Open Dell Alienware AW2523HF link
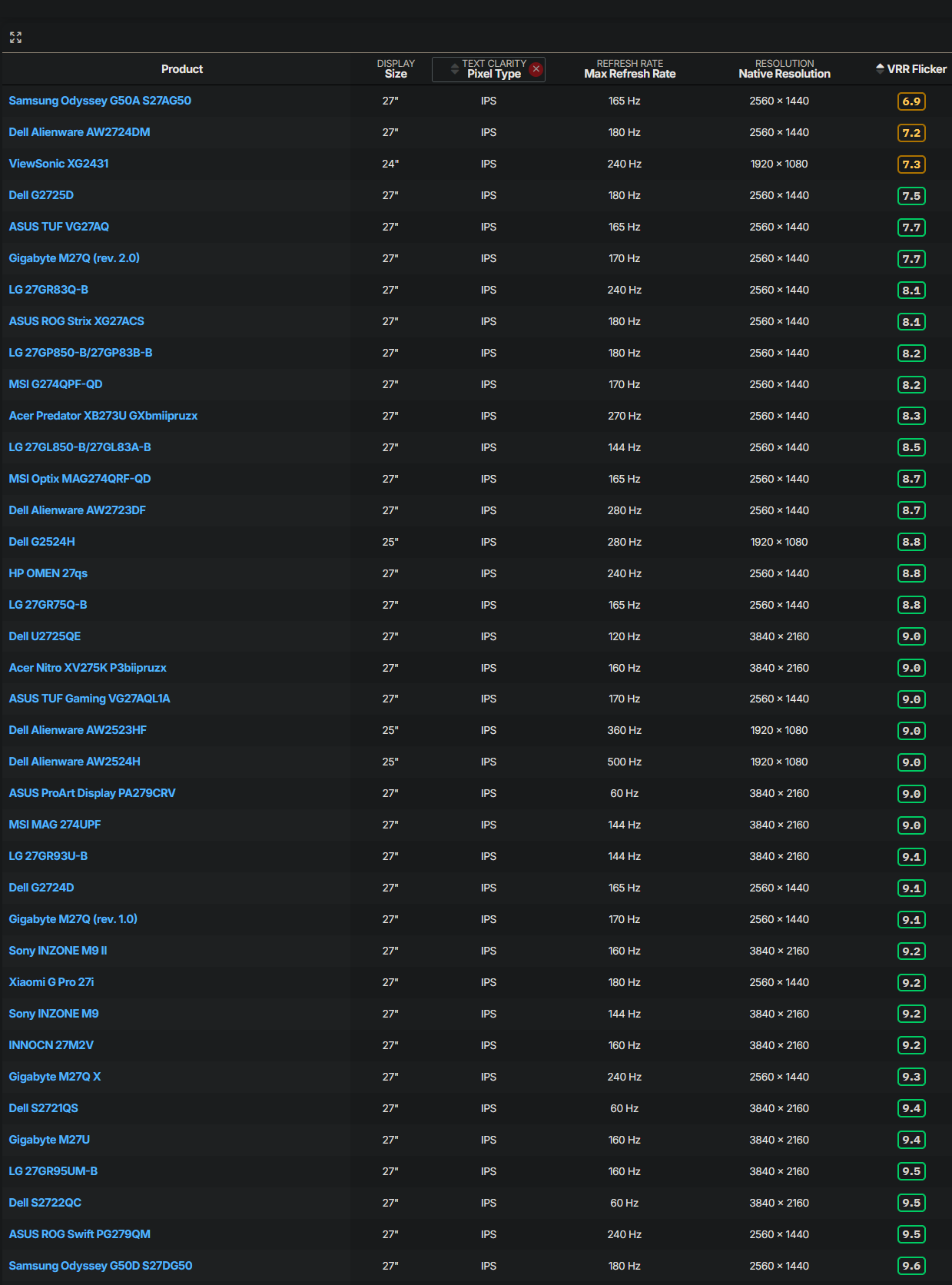This screenshot has width=952, height=1285. tap(78, 730)
